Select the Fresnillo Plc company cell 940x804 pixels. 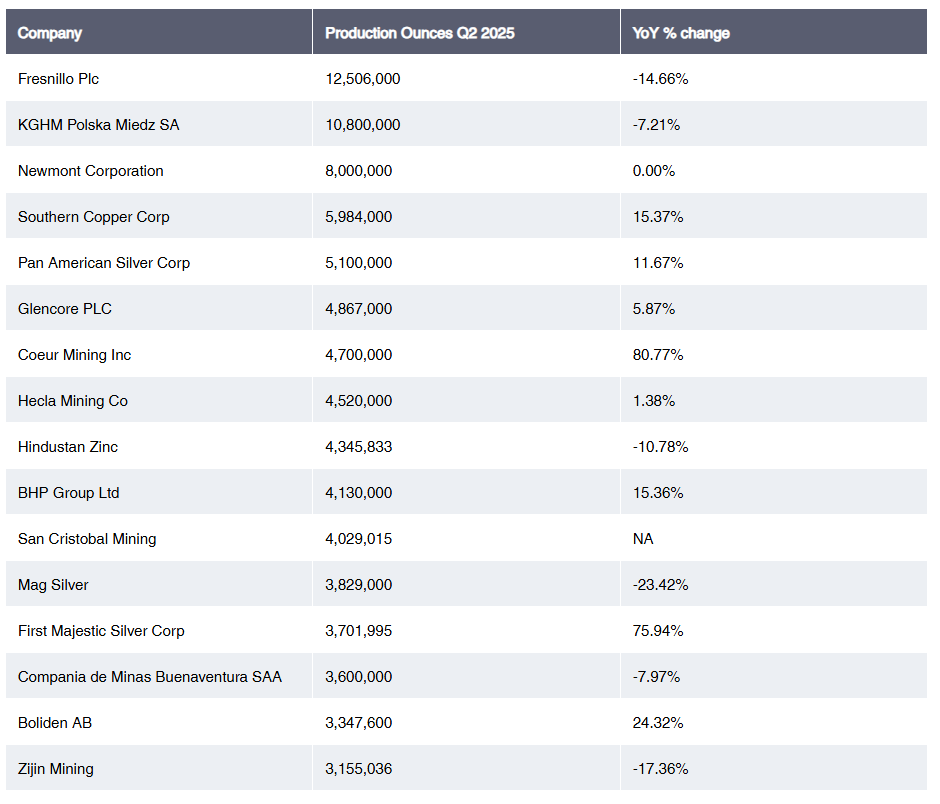[59, 79]
